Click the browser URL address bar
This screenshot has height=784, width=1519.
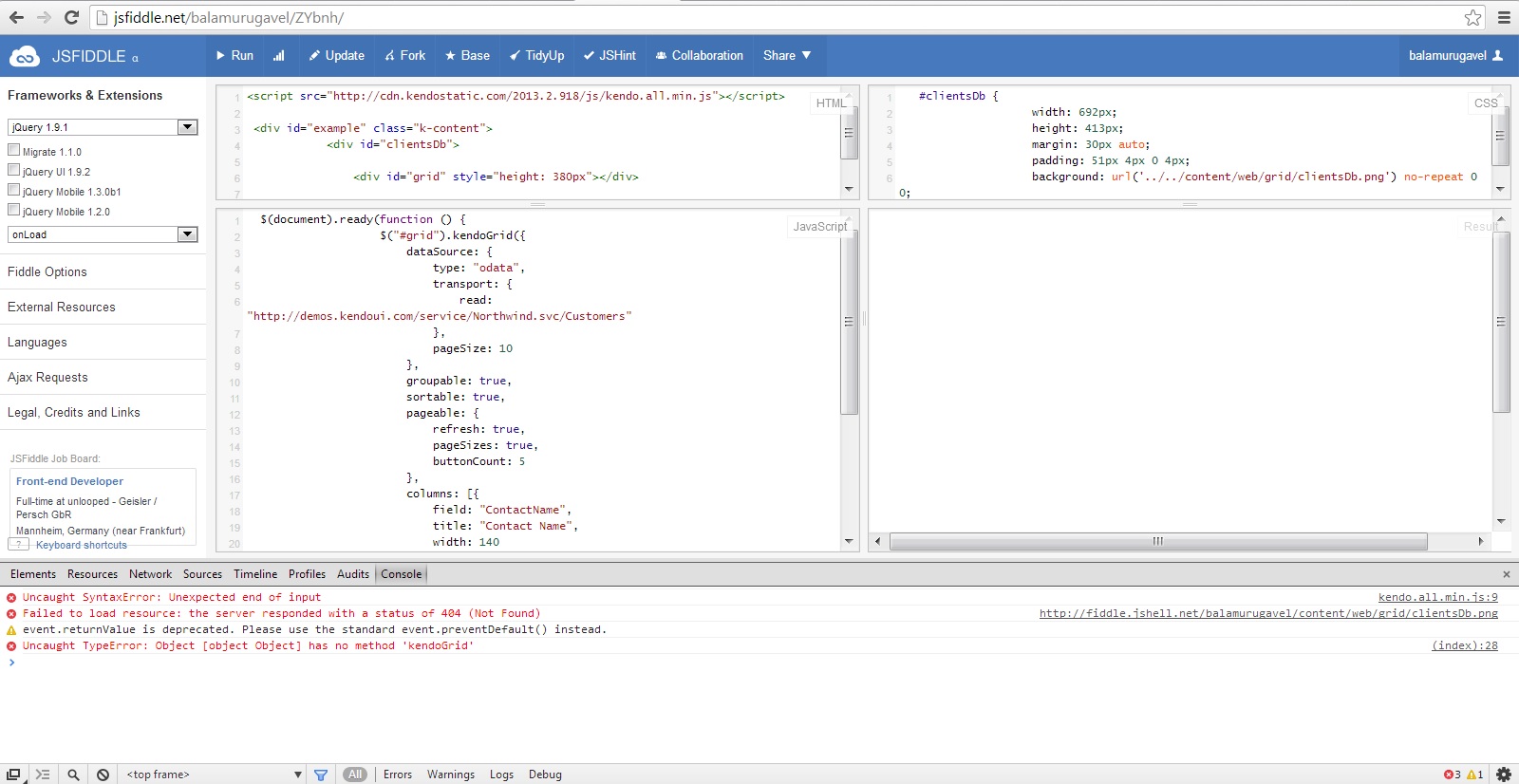coord(788,17)
